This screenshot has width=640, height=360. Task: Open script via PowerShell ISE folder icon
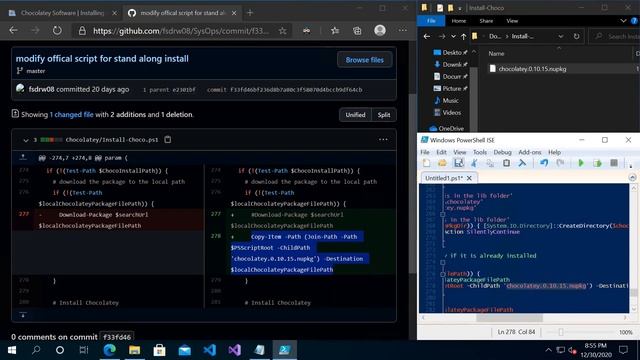(442, 163)
